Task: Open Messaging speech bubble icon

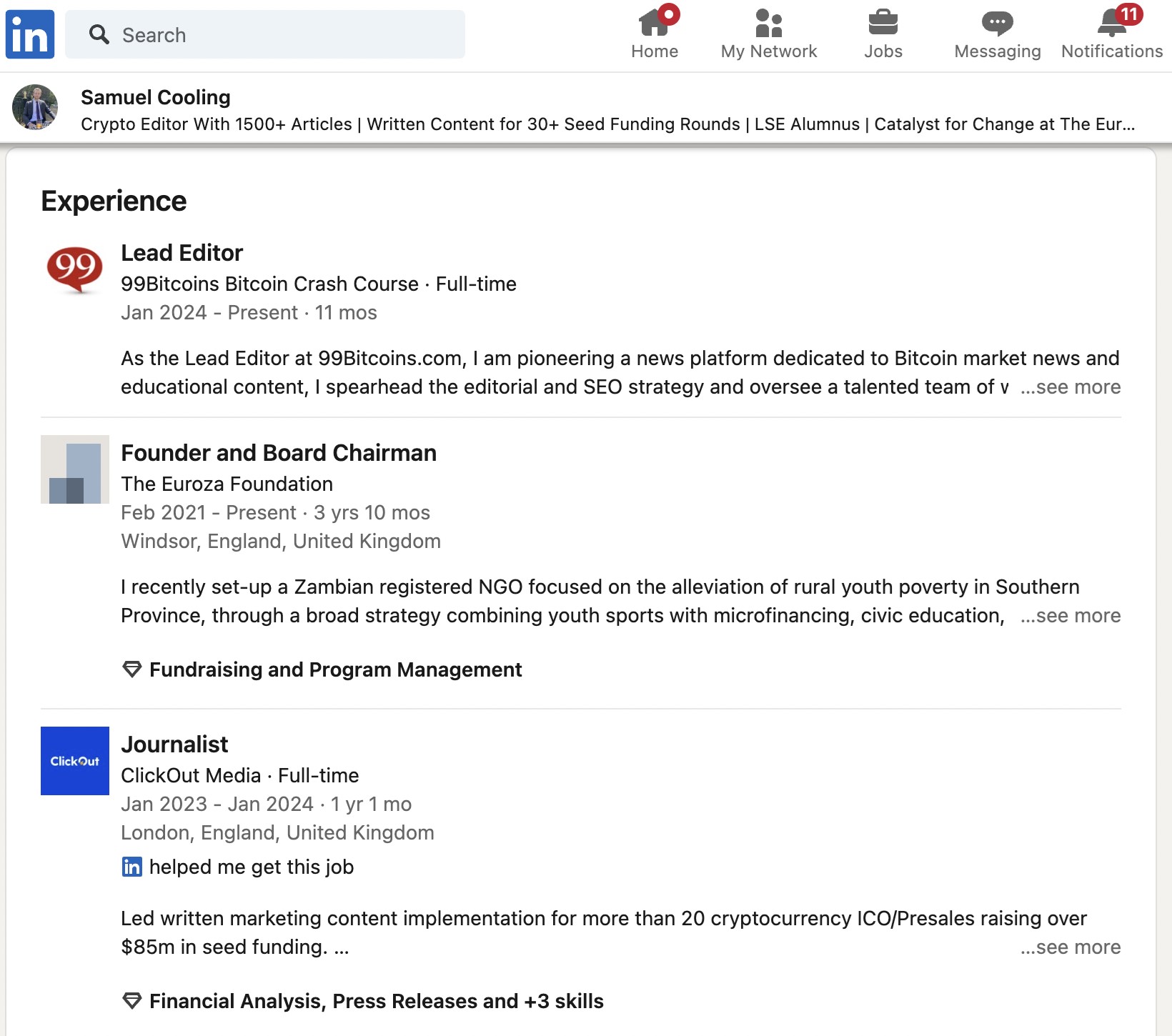Action: click(x=998, y=23)
